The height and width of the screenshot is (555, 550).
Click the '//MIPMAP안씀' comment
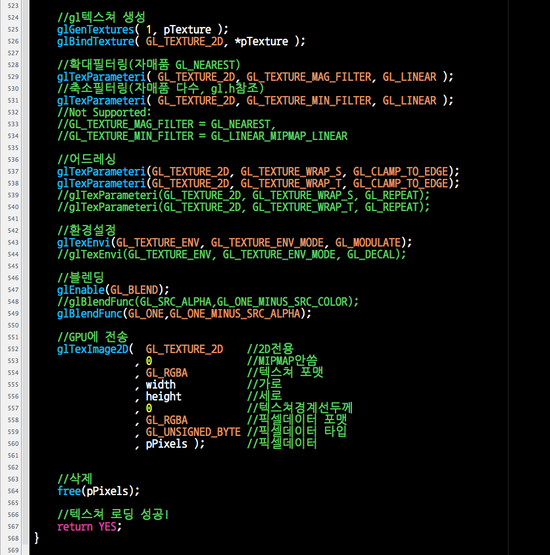tap(282, 361)
